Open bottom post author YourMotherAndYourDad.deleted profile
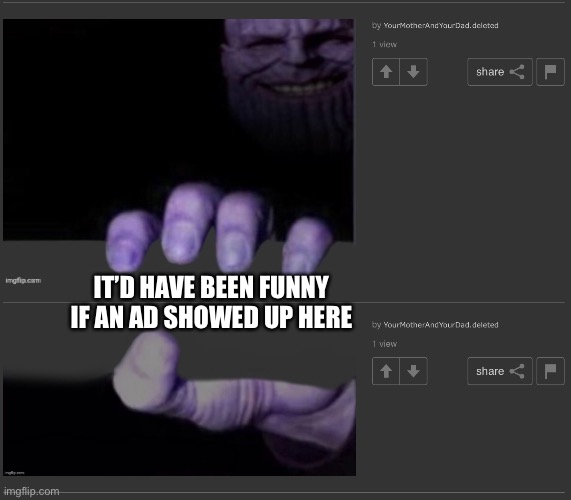Screen dimensions: 571x500 coord(441,325)
